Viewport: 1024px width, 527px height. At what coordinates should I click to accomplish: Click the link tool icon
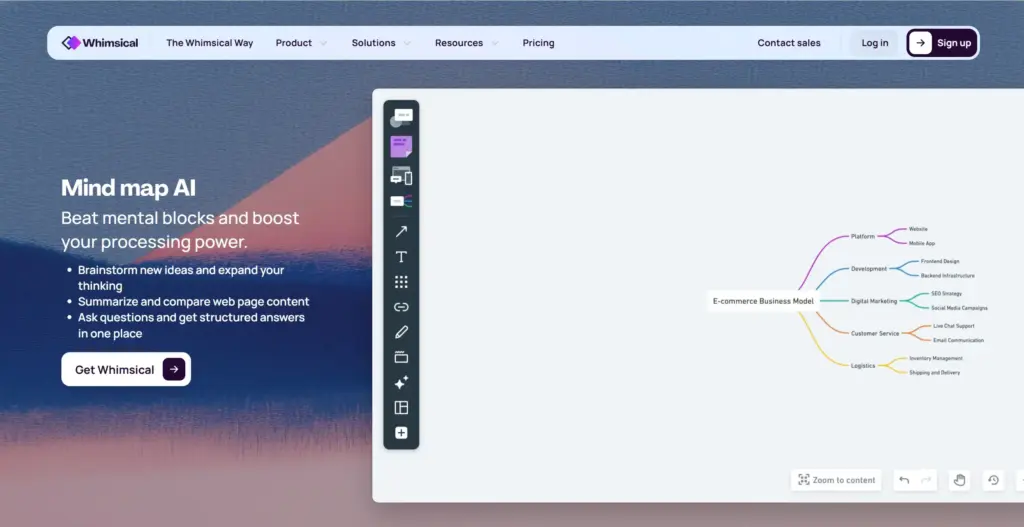401,307
